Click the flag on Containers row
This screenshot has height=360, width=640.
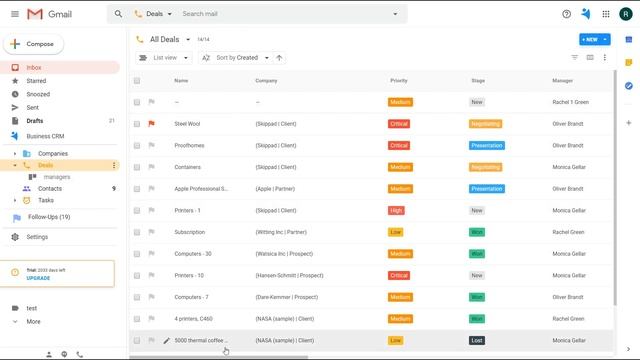coord(151,167)
